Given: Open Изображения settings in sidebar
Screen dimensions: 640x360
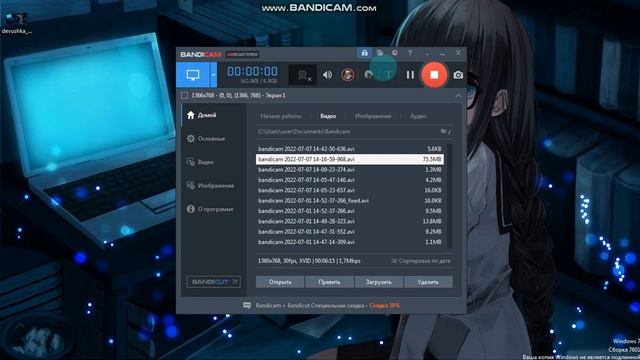Looking at the screenshot, I should point(210,186).
